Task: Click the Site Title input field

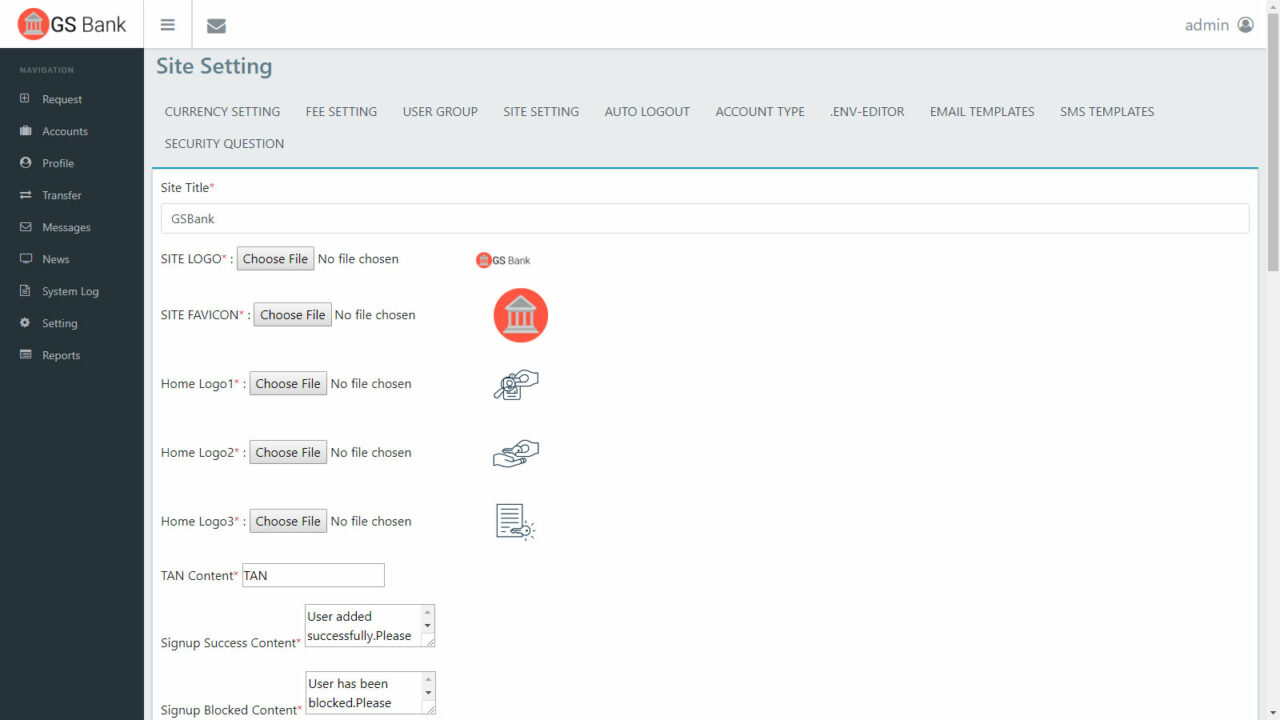Action: coord(704,218)
